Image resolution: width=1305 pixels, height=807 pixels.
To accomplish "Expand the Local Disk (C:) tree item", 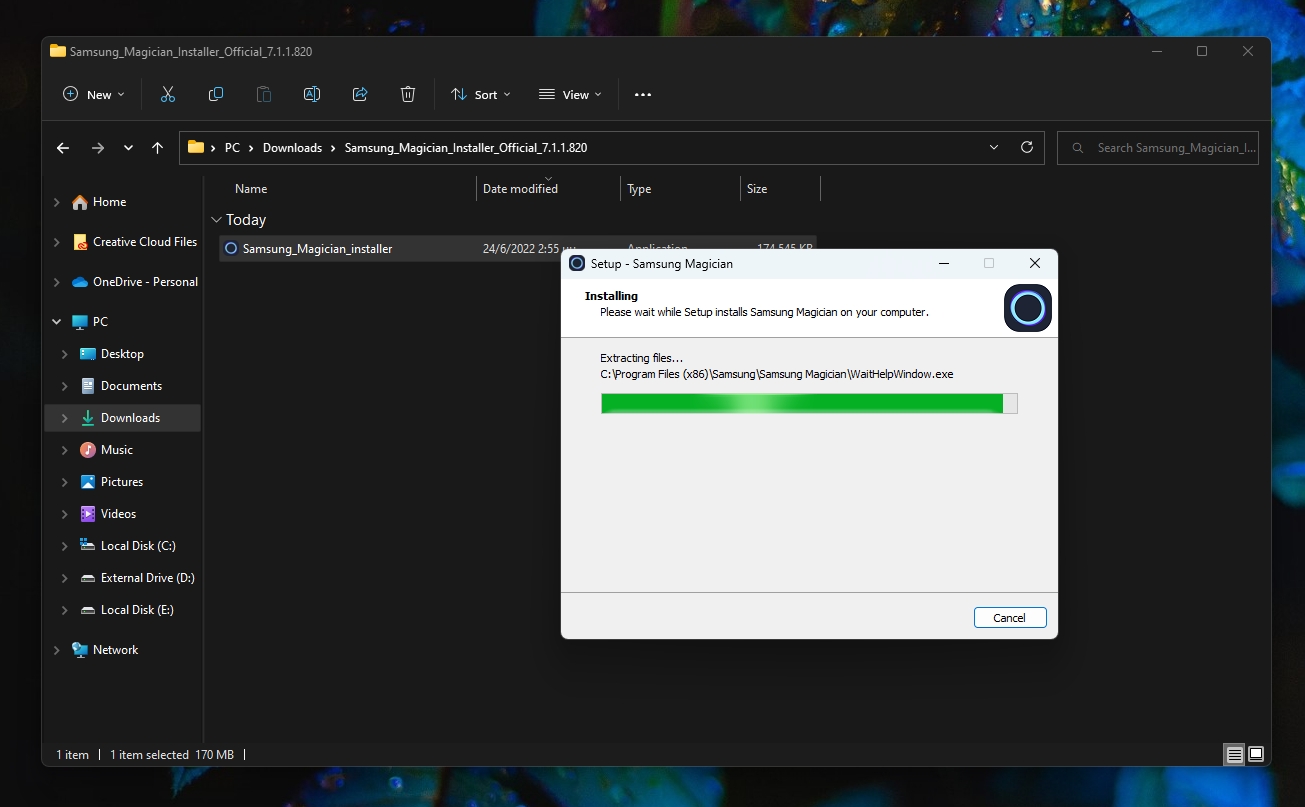I will [63, 545].
